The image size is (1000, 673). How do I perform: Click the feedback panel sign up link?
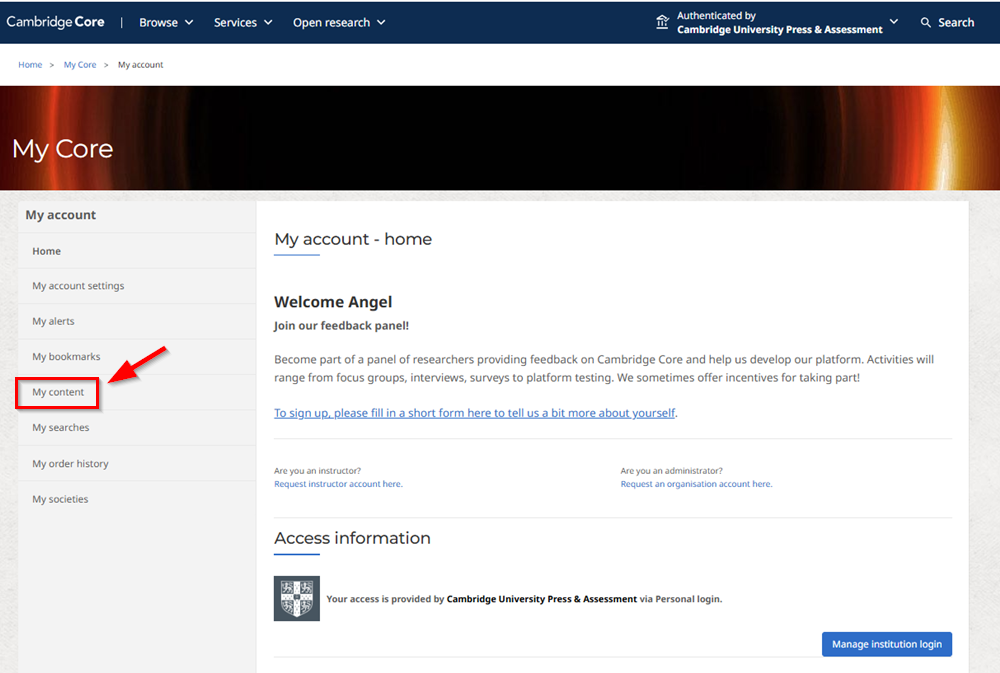(474, 413)
